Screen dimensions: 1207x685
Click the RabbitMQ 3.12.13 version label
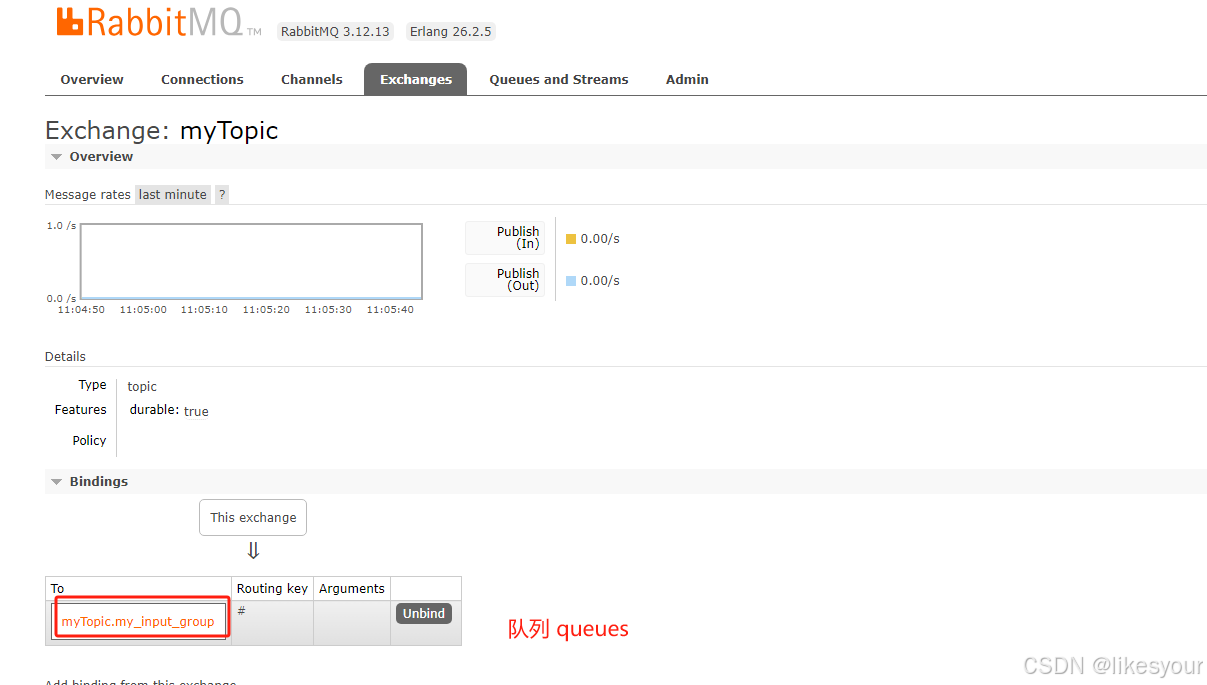[335, 31]
